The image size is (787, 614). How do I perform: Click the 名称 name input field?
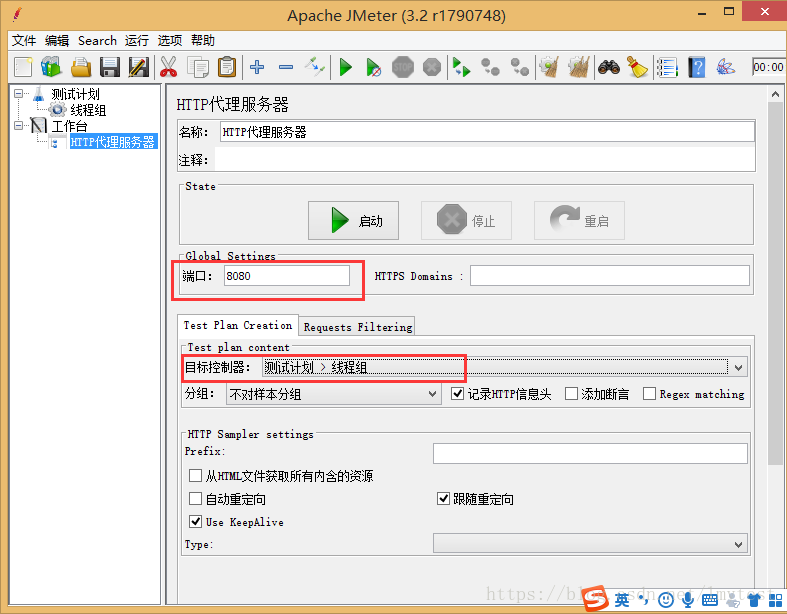pos(487,132)
